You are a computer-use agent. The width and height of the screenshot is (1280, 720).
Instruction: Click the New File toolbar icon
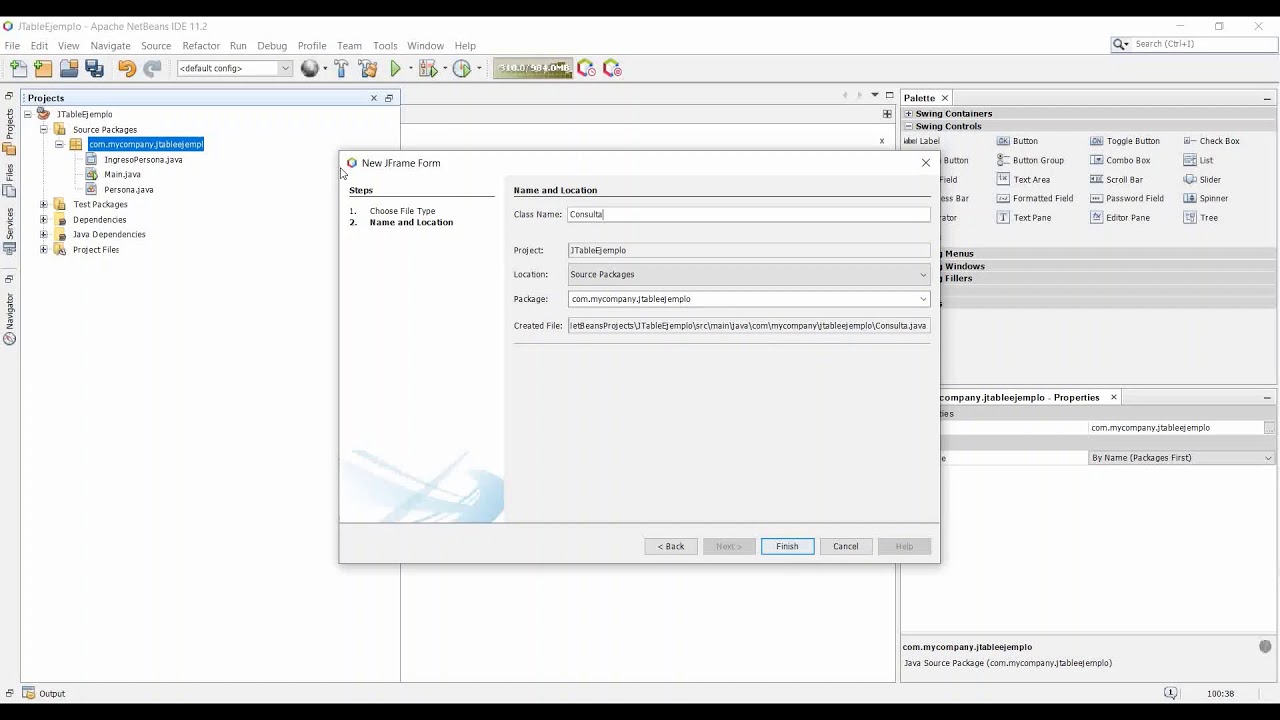[x=18, y=68]
